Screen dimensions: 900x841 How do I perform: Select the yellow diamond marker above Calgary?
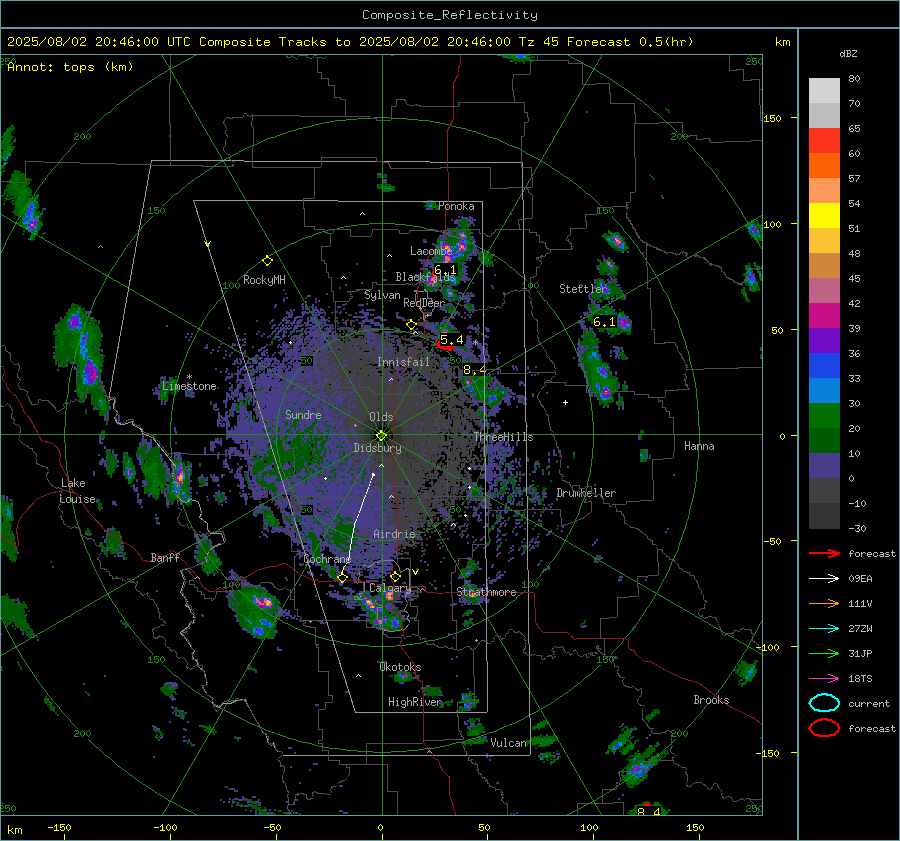point(395,576)
